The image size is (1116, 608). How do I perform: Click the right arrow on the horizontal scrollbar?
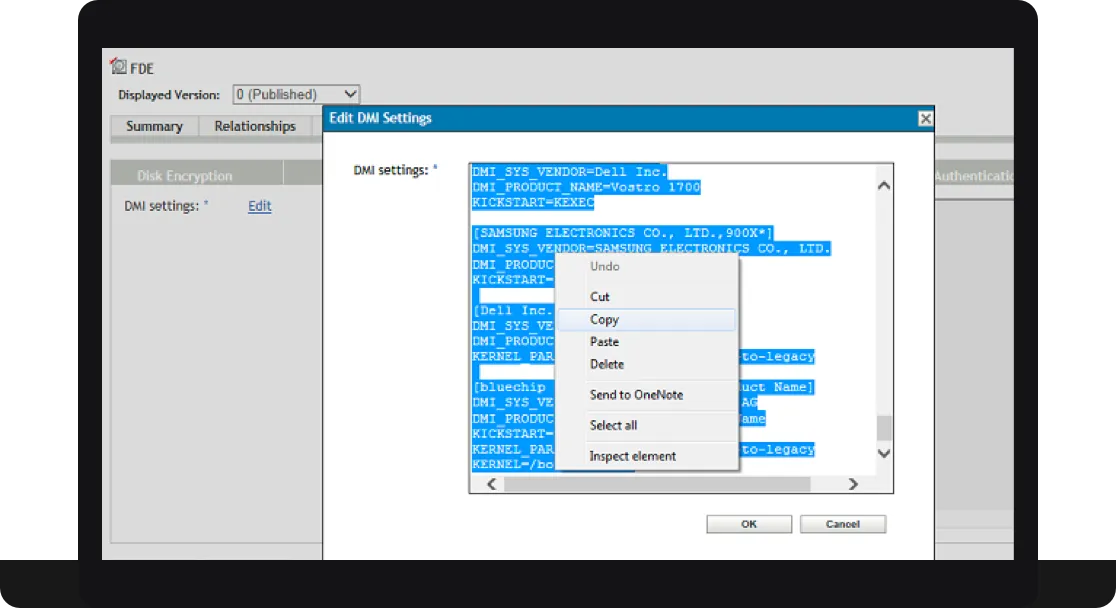coord(853,483)
